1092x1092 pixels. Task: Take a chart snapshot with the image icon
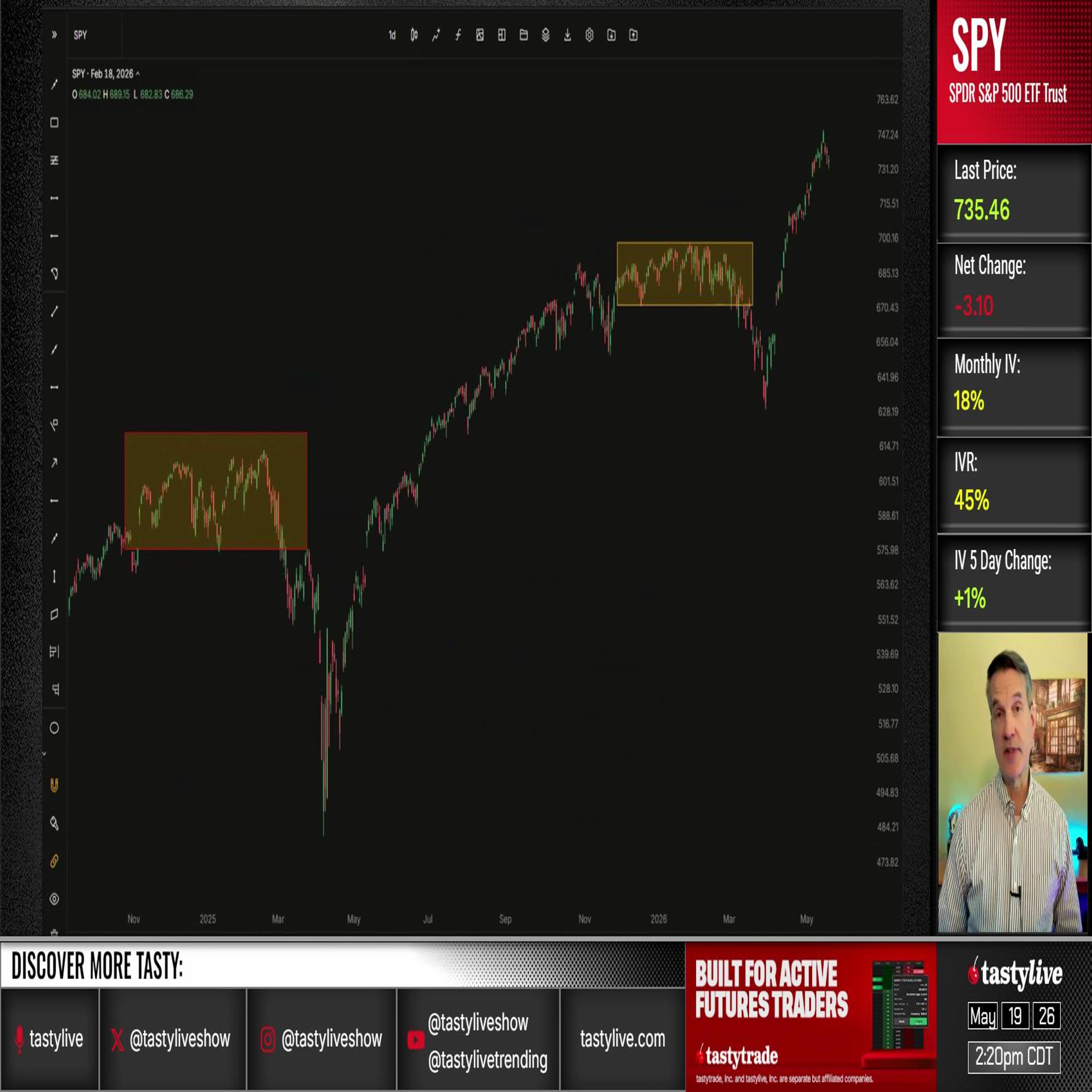pyautogui.click(x=480, y=35)
